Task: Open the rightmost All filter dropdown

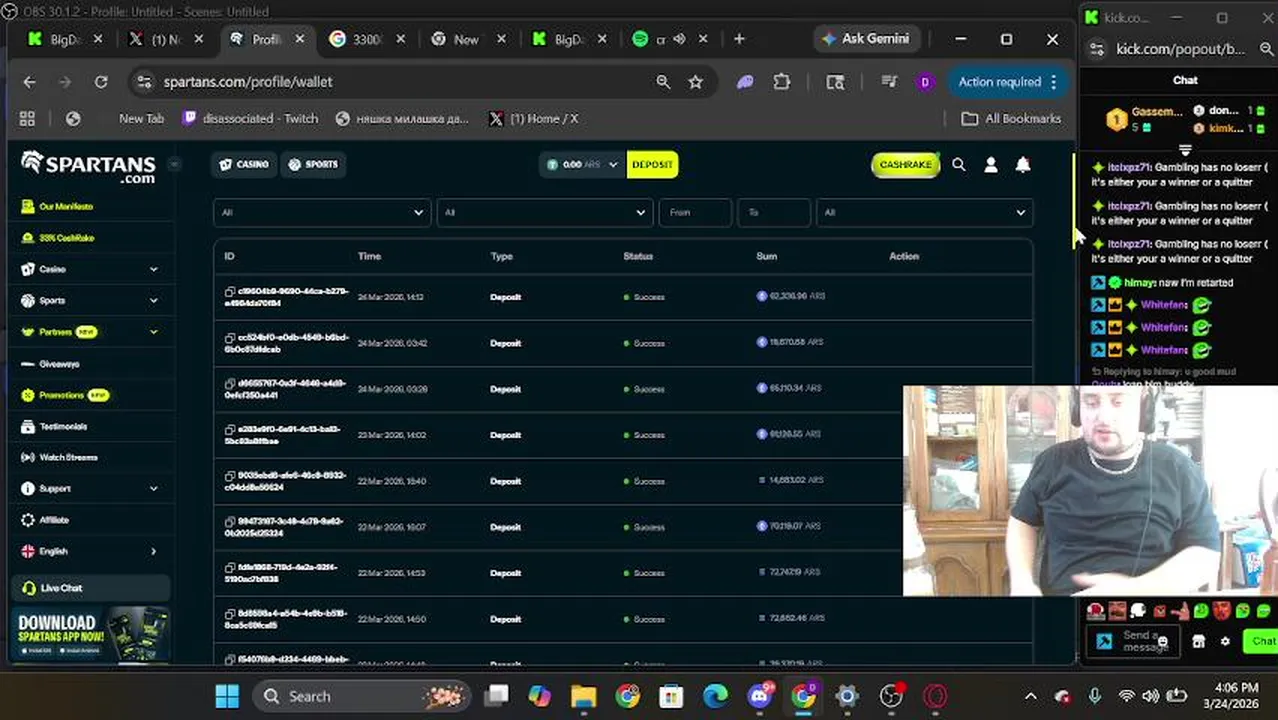Action: coord(924,212)
